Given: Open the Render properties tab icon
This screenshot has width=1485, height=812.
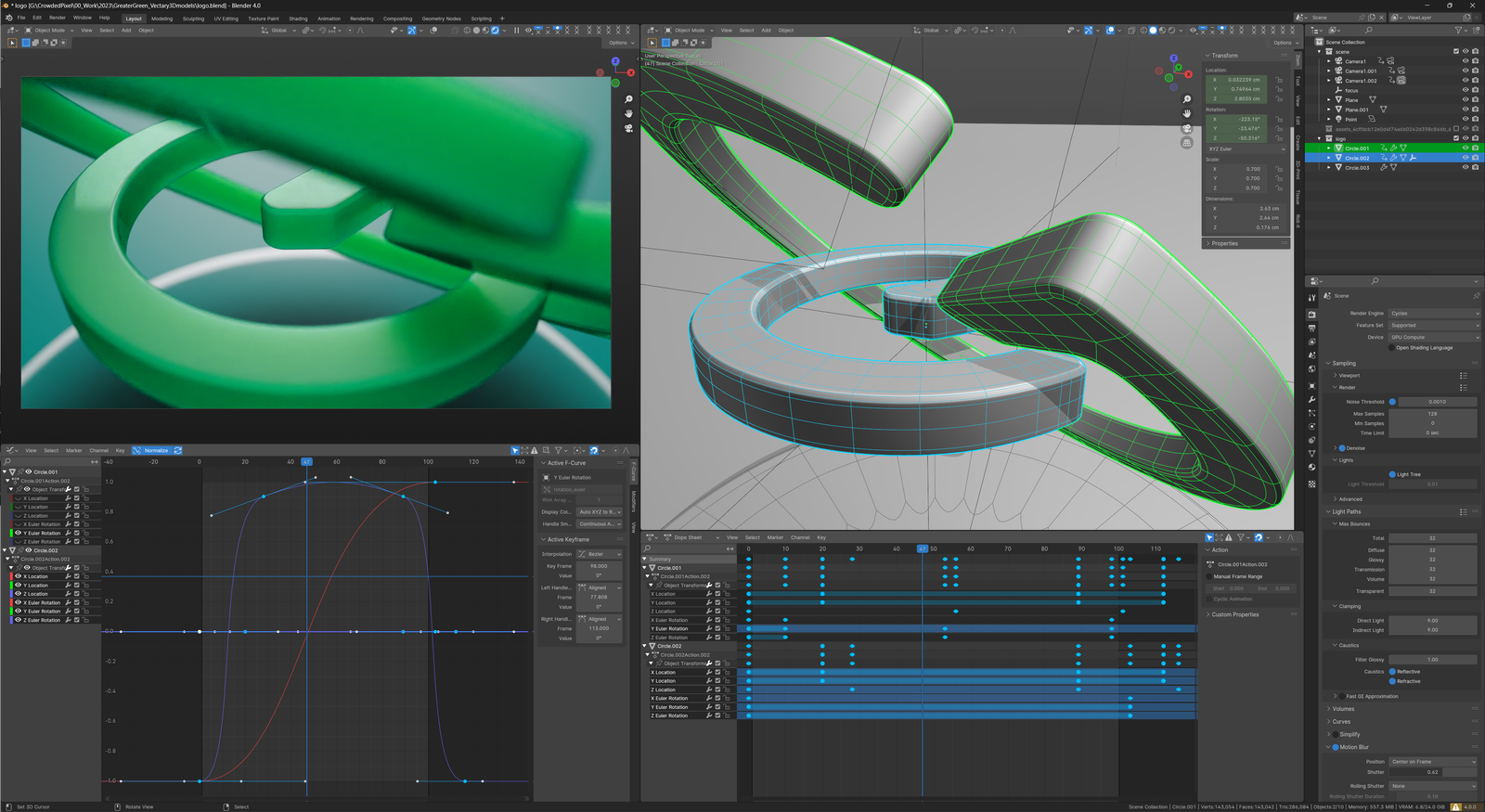Looking at the screenshot, I should coord(1311,315).
